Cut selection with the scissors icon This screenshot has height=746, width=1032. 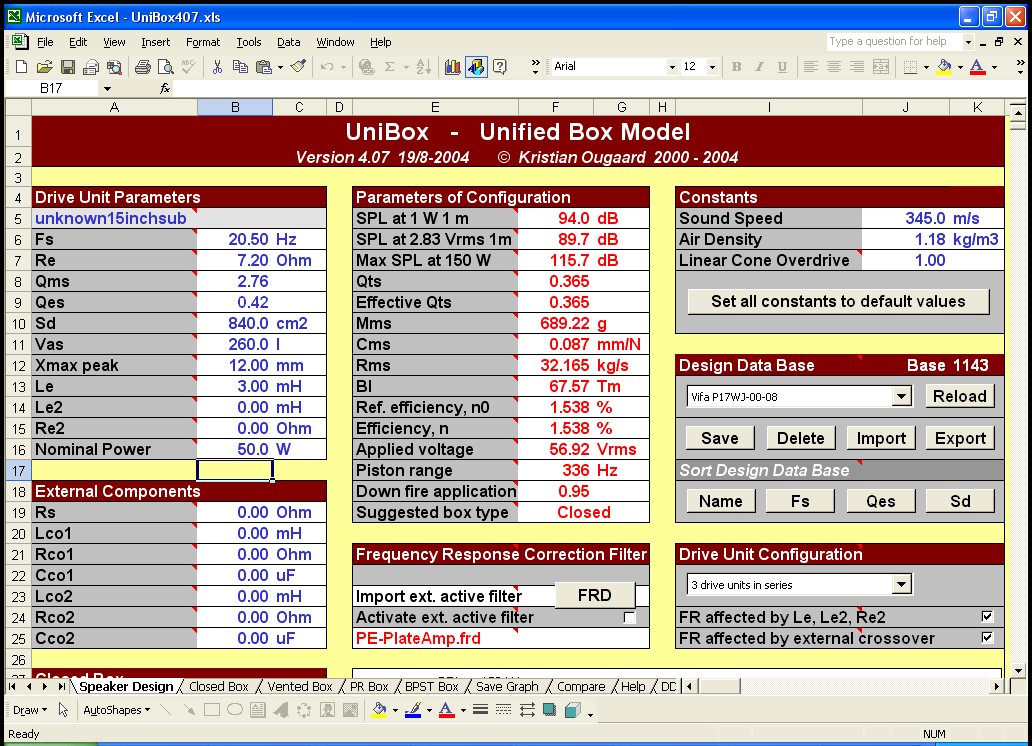[x=217, y=67]
